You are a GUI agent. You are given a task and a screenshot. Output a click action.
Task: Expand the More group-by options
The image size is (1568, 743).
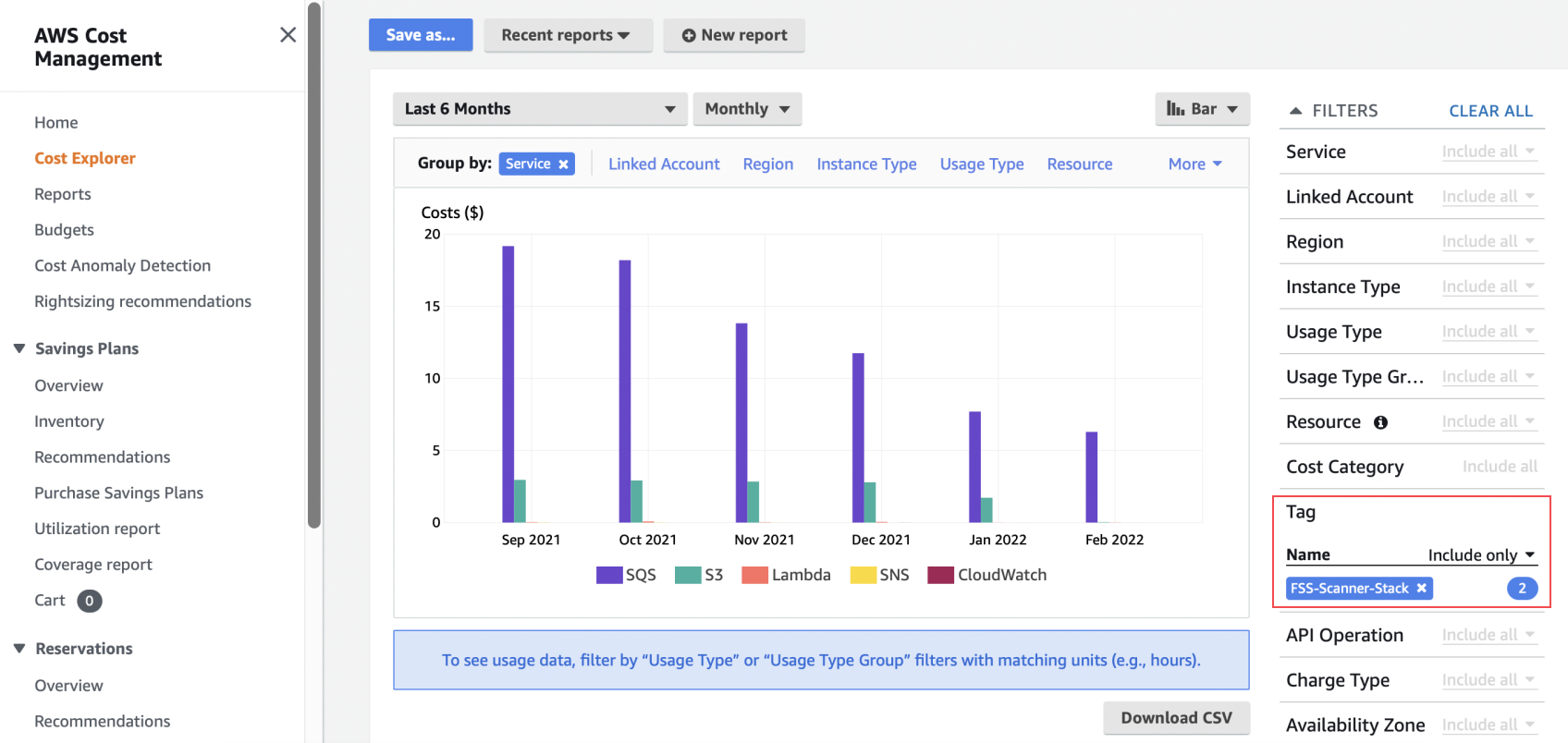tap(1194, 164)
